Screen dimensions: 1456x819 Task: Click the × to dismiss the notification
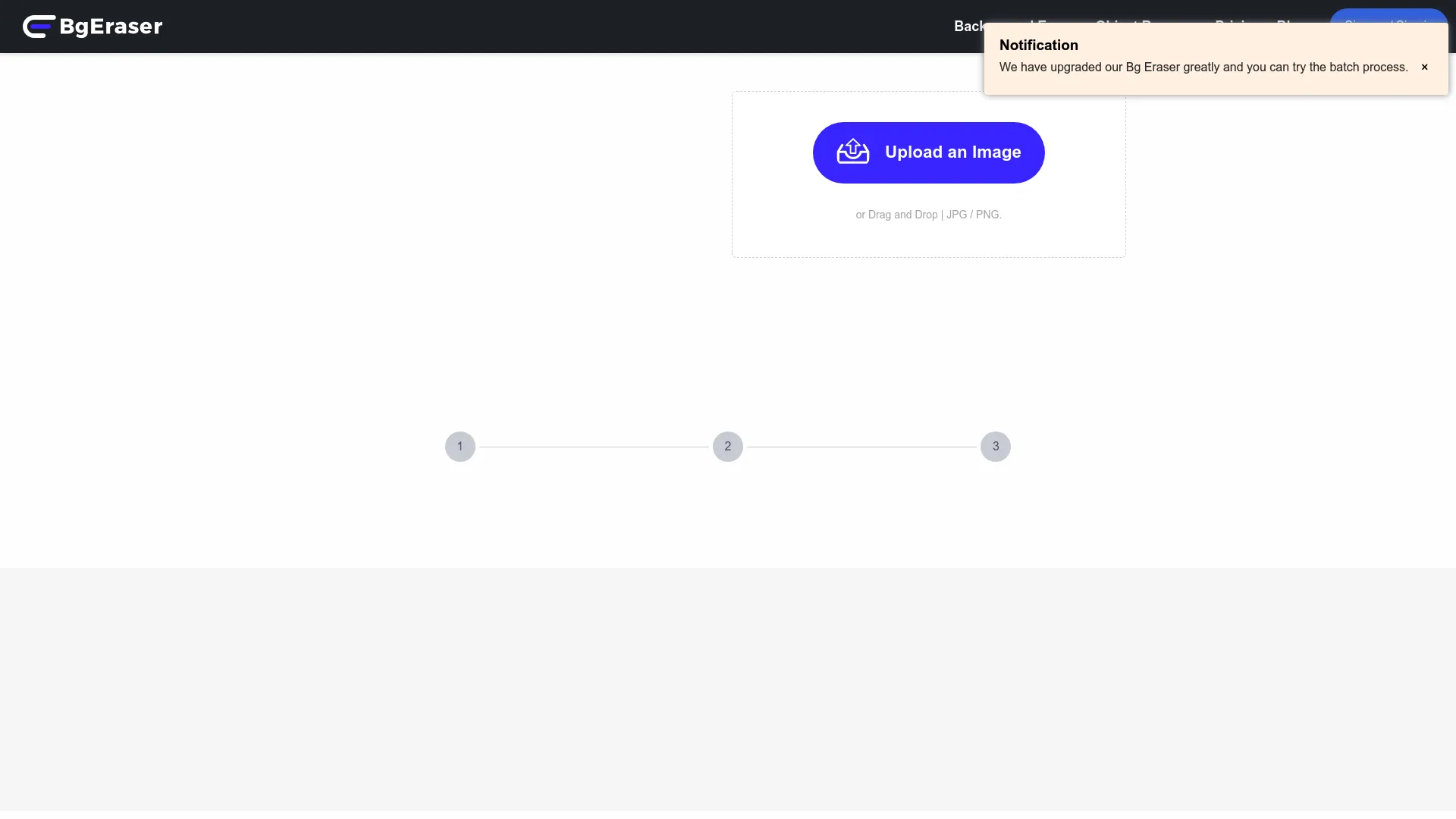tap(1425, 67)
